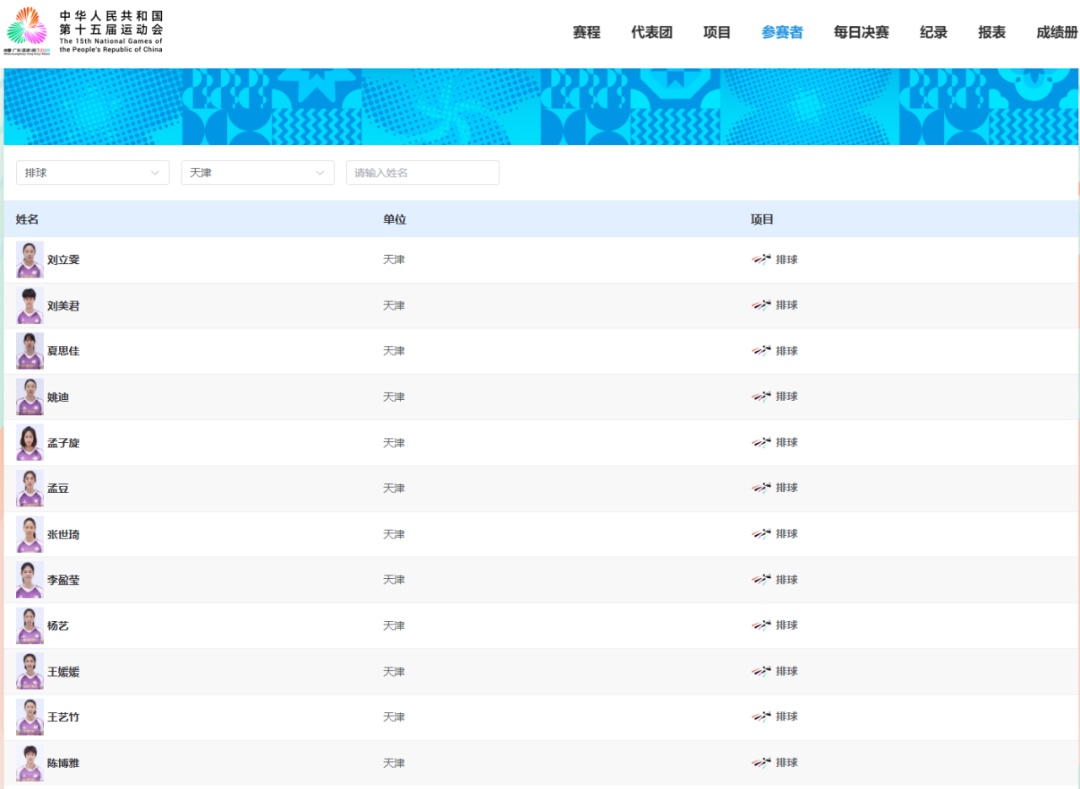1080x789 pixels.
Task: Go to the 代表团 menu item
Action: click(651, 32)
